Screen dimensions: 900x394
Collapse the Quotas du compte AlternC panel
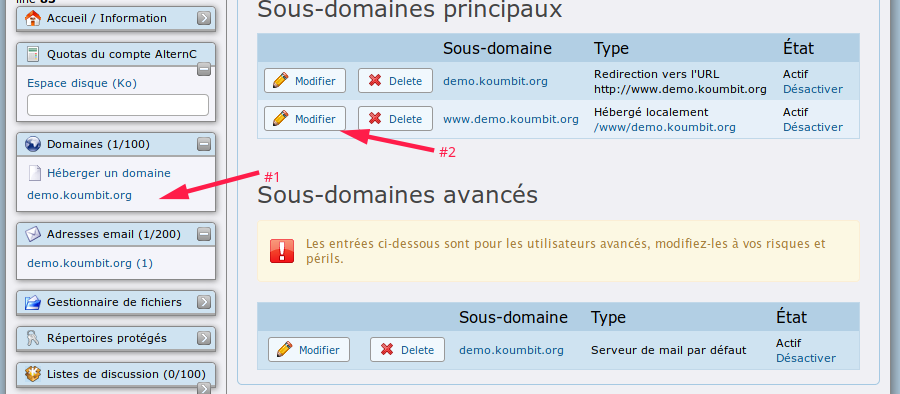(x=204, y=69)
